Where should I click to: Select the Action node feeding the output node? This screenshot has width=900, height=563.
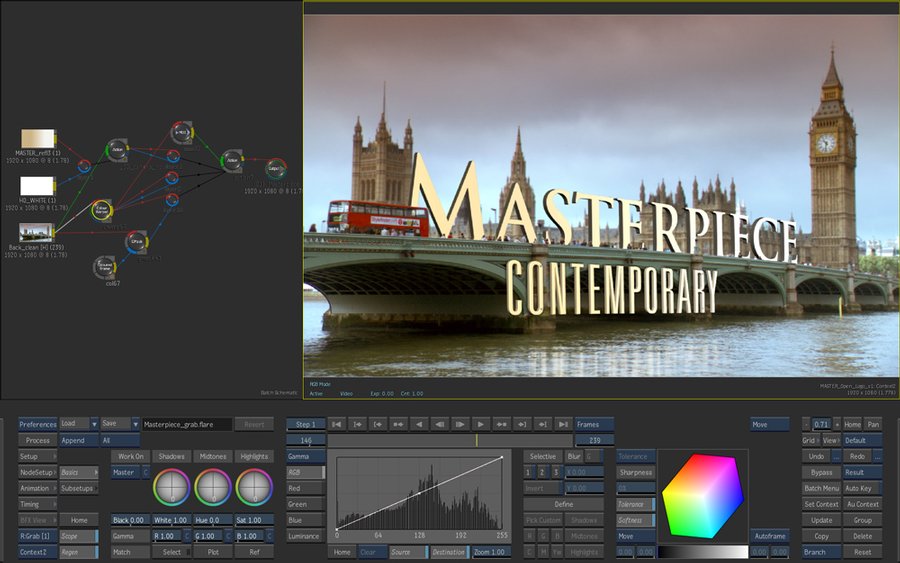(232, 161)
